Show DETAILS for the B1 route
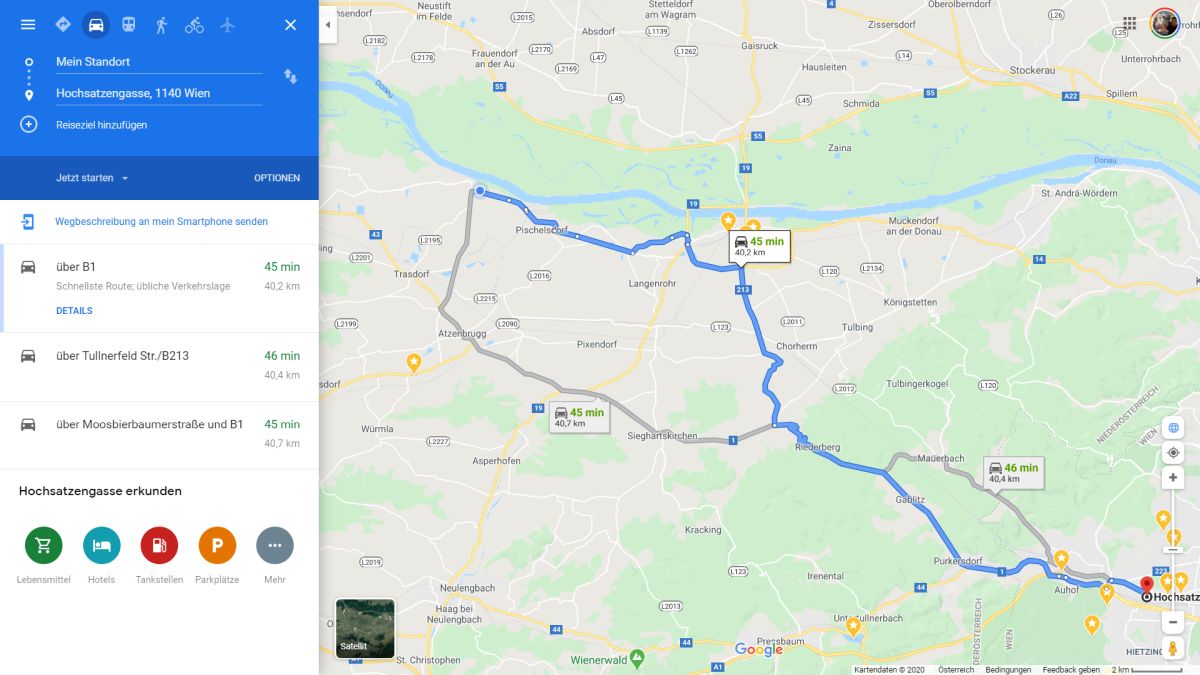Image resolution: width=1200 pixels, height=675 pixels. (x=74, y=311)
